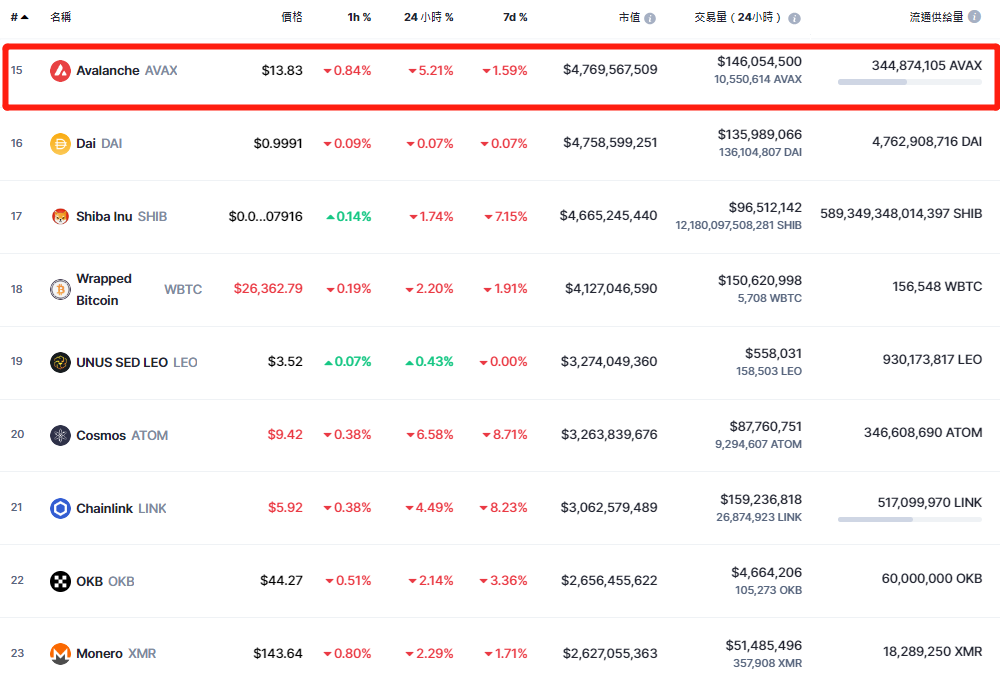The image size is (1000, 682).
Task: Sort the table by 7d % header
Action: click(515, 17)
